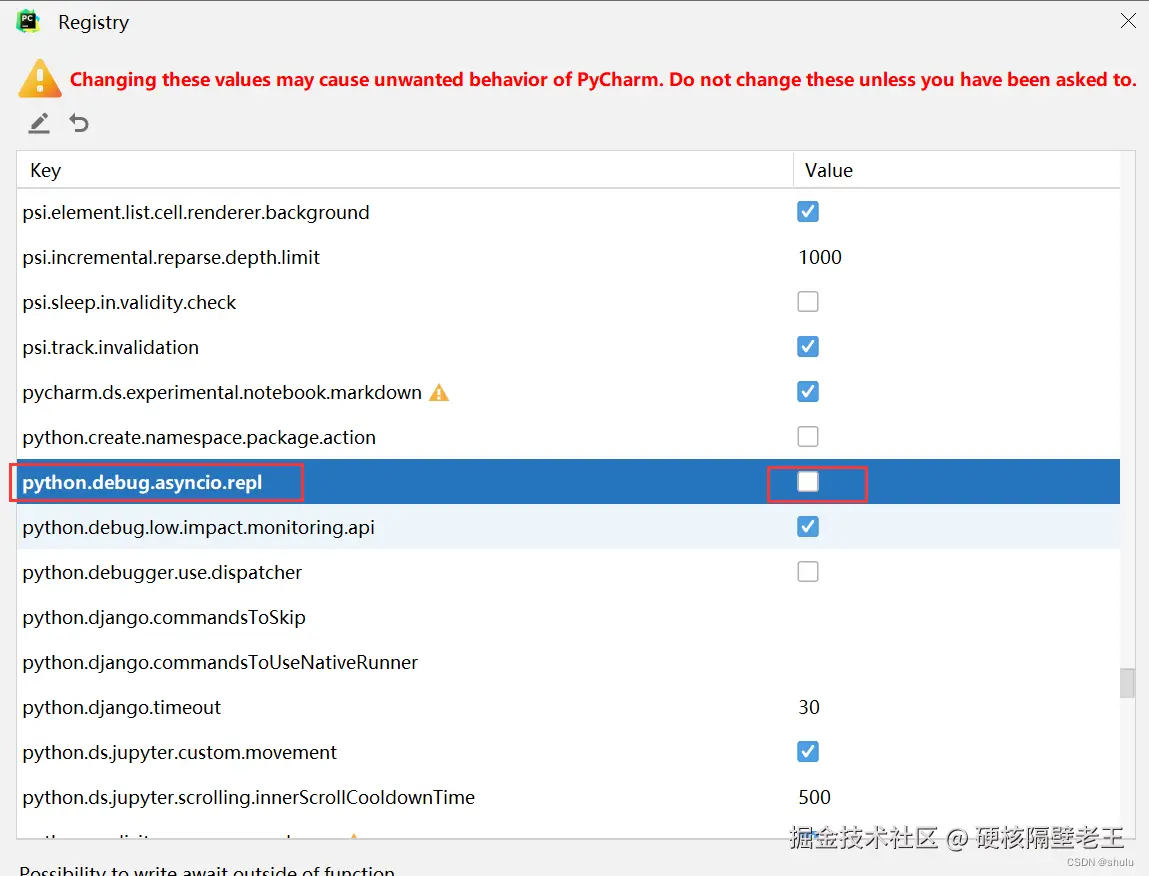
Task: Select the python.debugger.use.dispatcher key
Action: coord(162,573)
